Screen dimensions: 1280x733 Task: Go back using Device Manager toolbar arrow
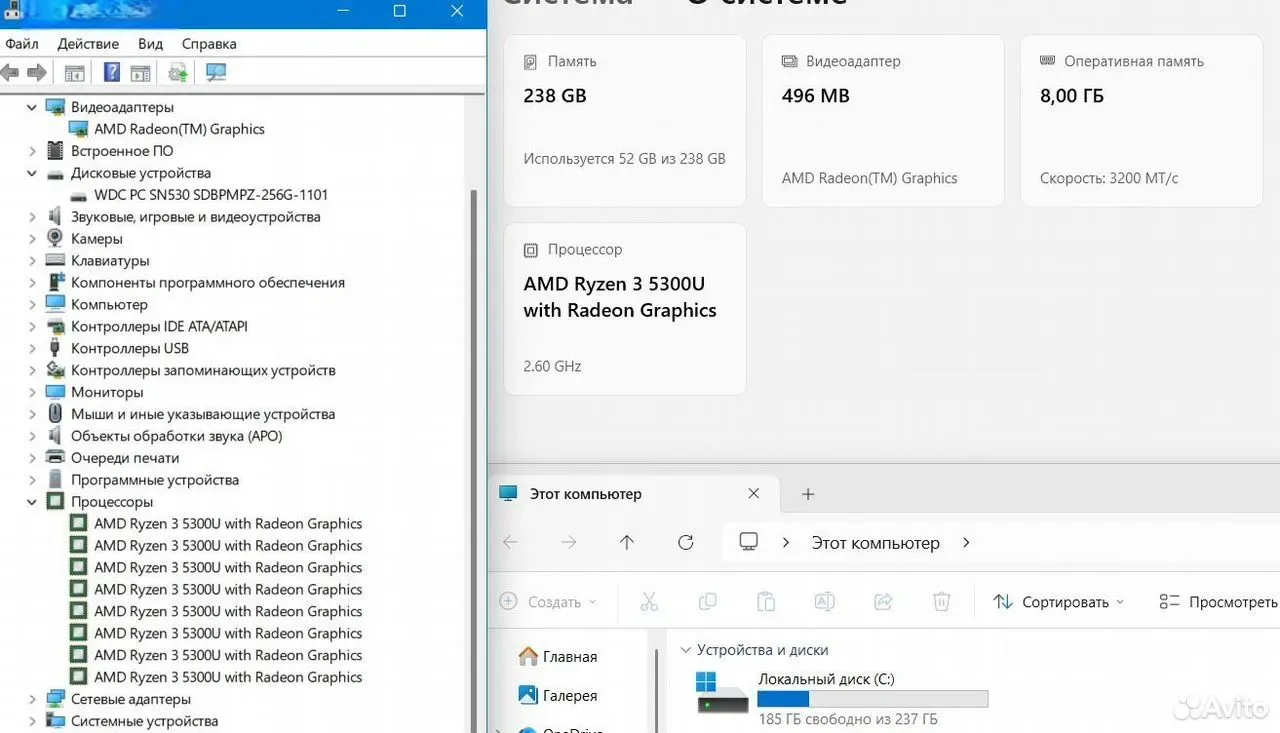(x=10, y=73)
